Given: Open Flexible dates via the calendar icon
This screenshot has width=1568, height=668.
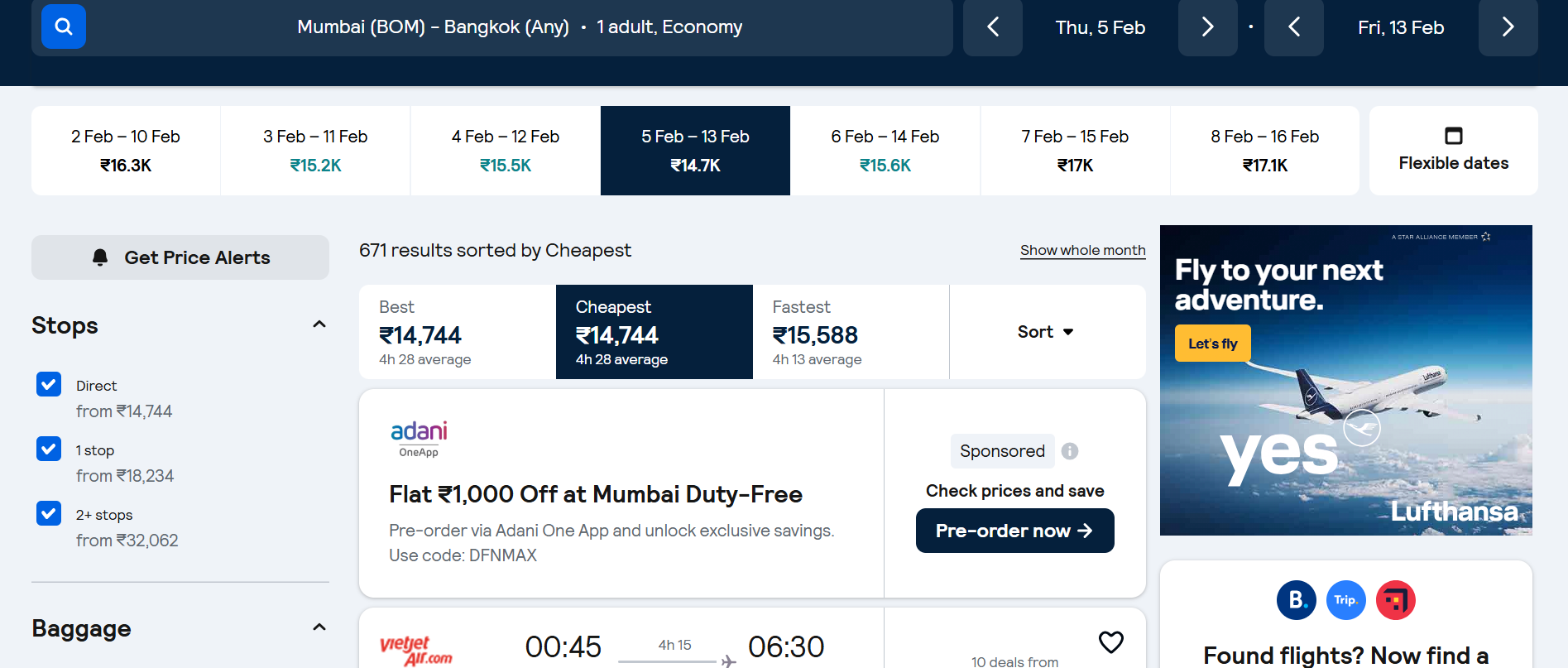Looking at the screenshot, I should pos(1453,136).
